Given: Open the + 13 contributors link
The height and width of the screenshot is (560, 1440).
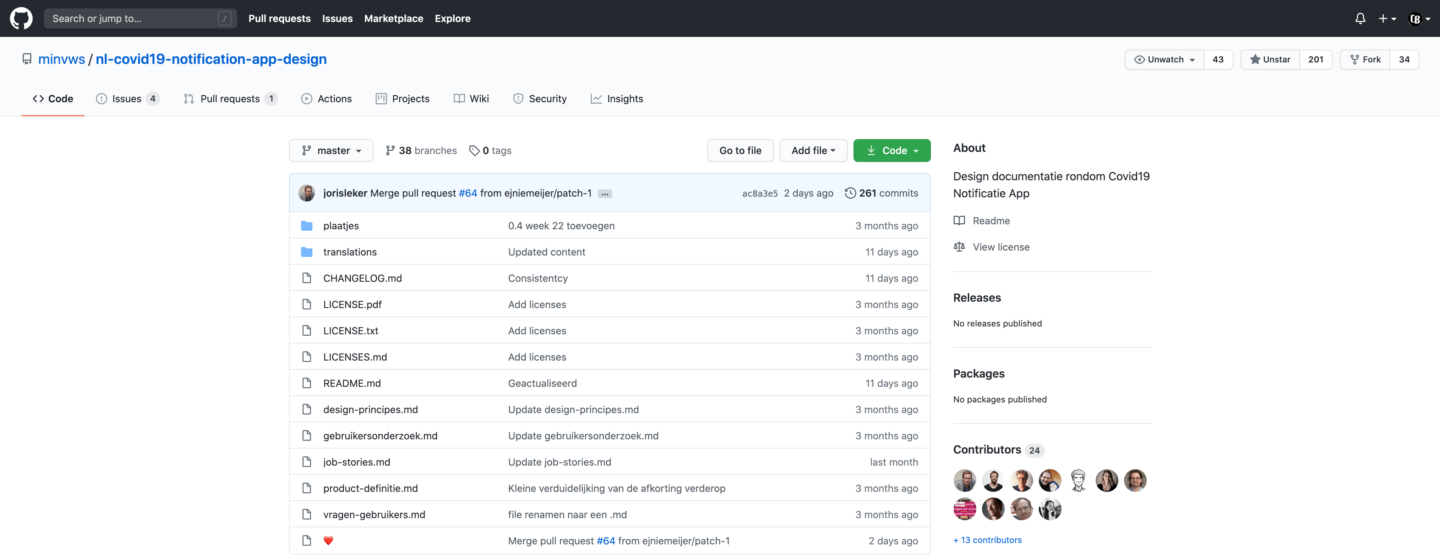Looking at the screenshot, I should (988, 540).
